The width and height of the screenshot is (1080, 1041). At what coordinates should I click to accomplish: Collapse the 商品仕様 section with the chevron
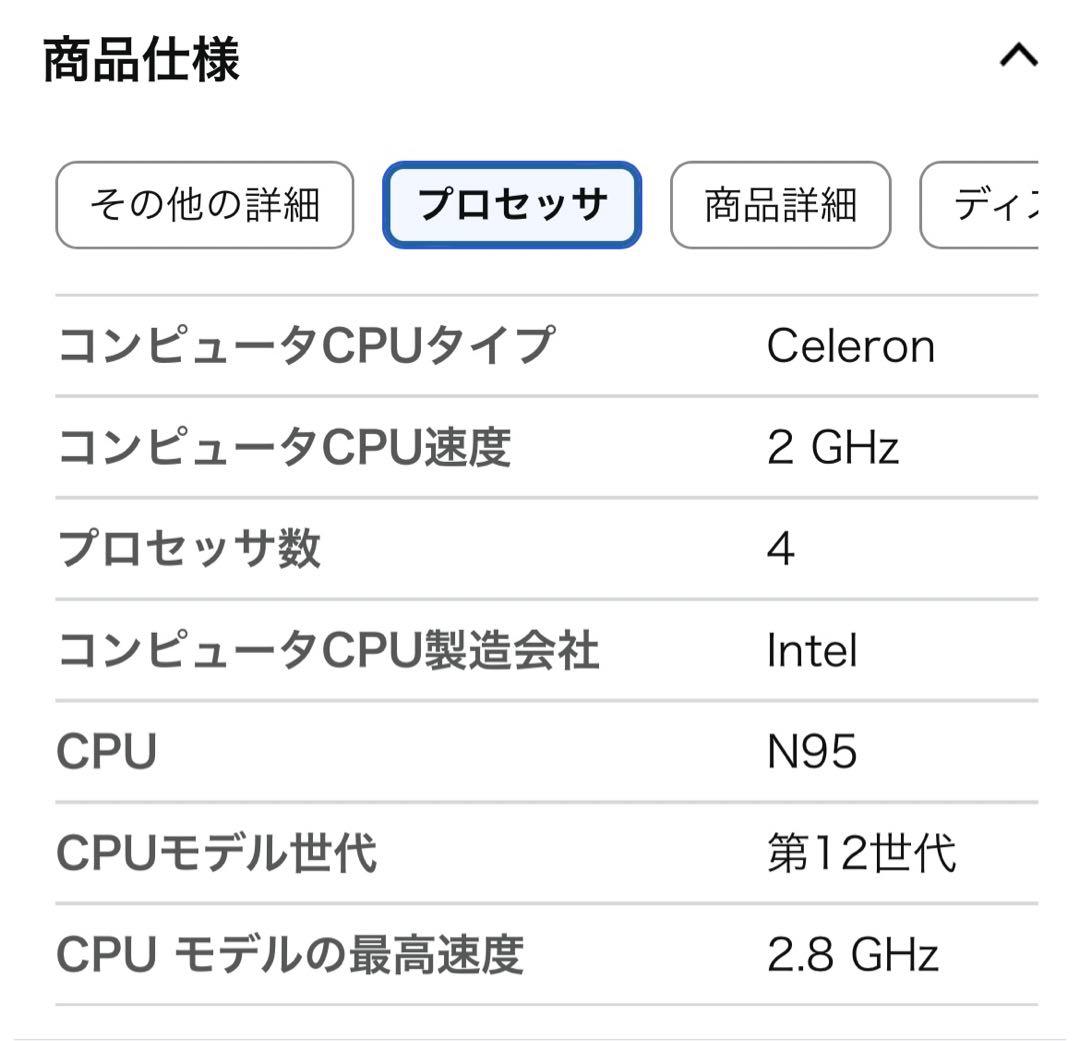[1018, 55]
